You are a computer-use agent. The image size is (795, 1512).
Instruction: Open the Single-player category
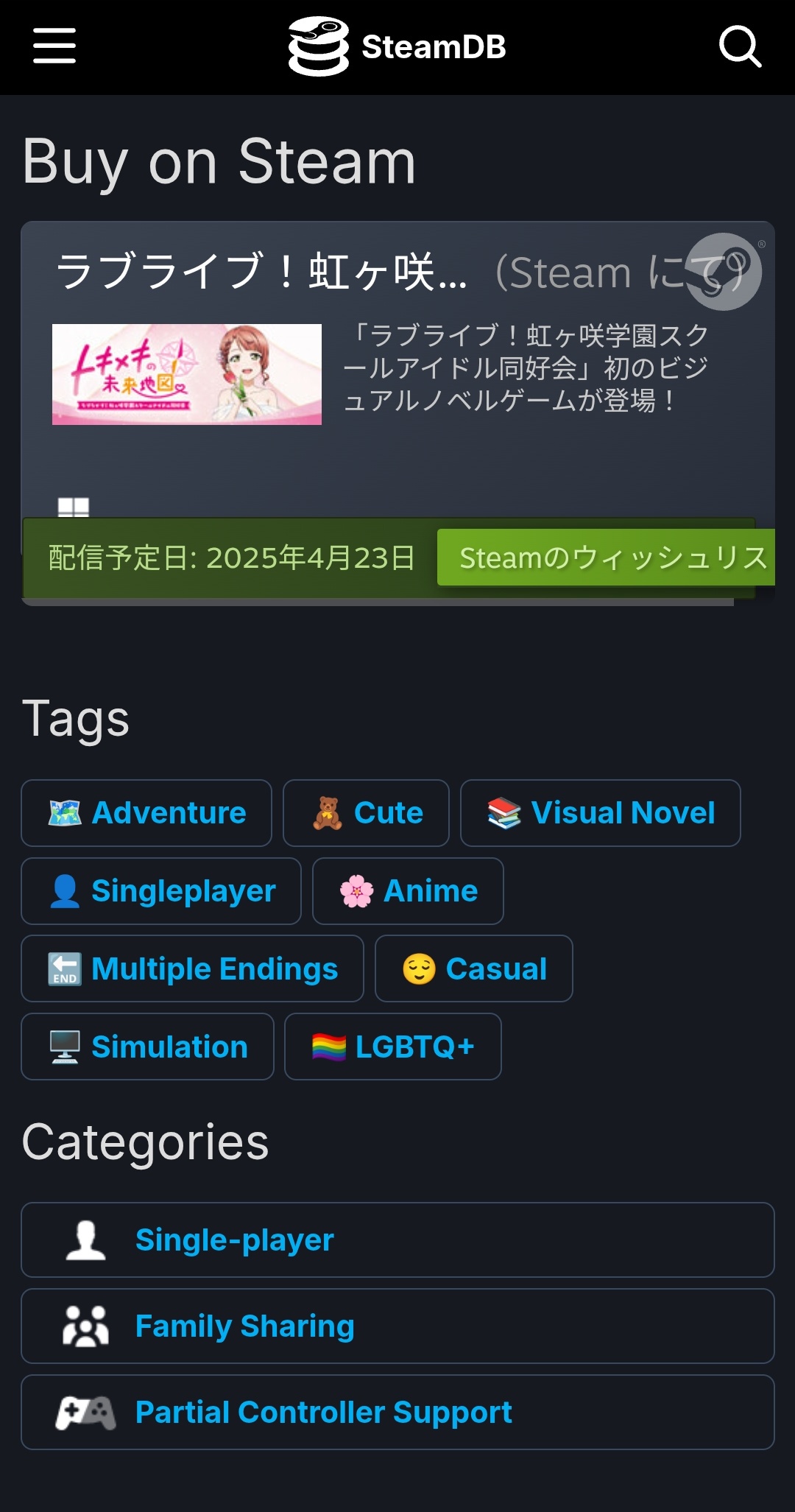click(397, 1240)
